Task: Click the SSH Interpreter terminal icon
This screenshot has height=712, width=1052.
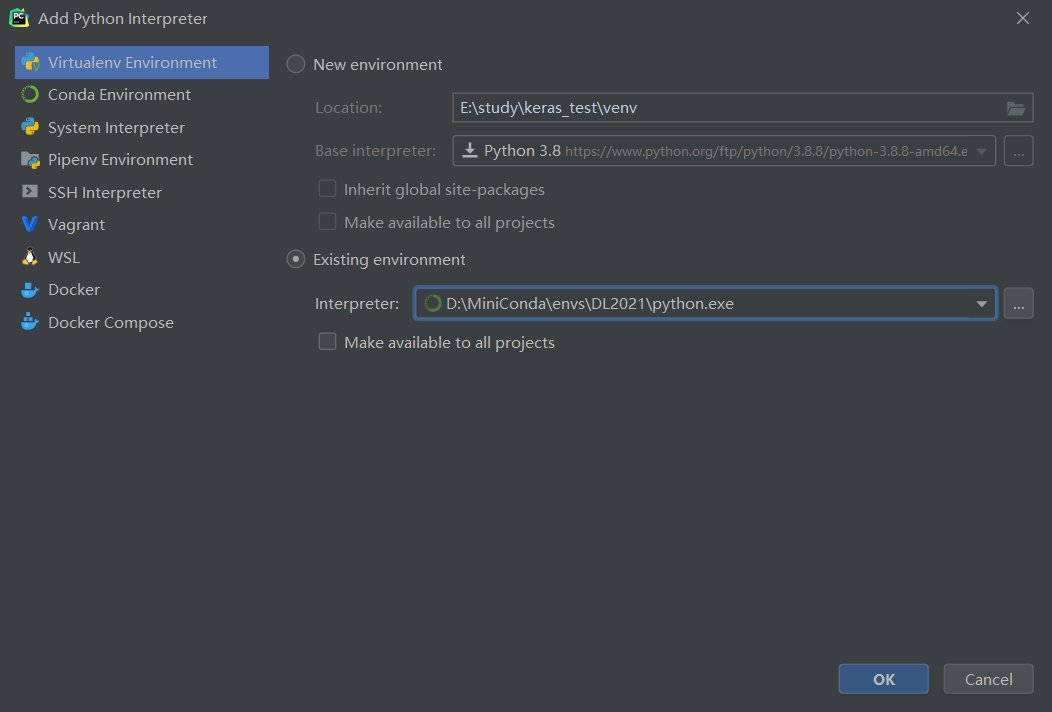Action: [x=30, y=192]
